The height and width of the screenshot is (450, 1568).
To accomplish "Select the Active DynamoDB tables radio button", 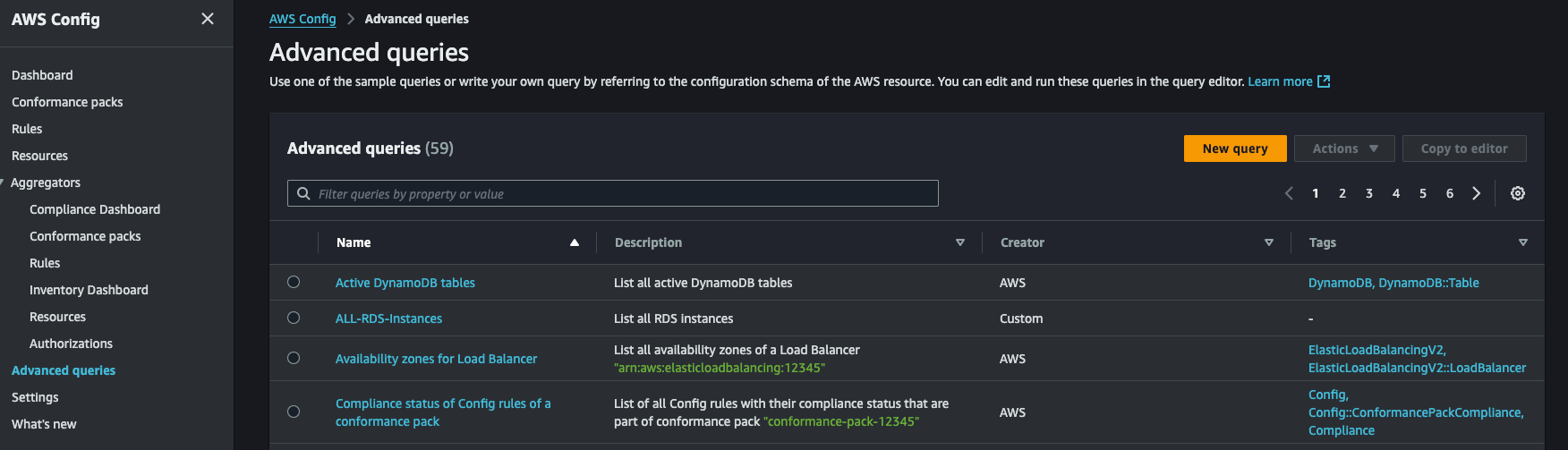I will (294, 282).
